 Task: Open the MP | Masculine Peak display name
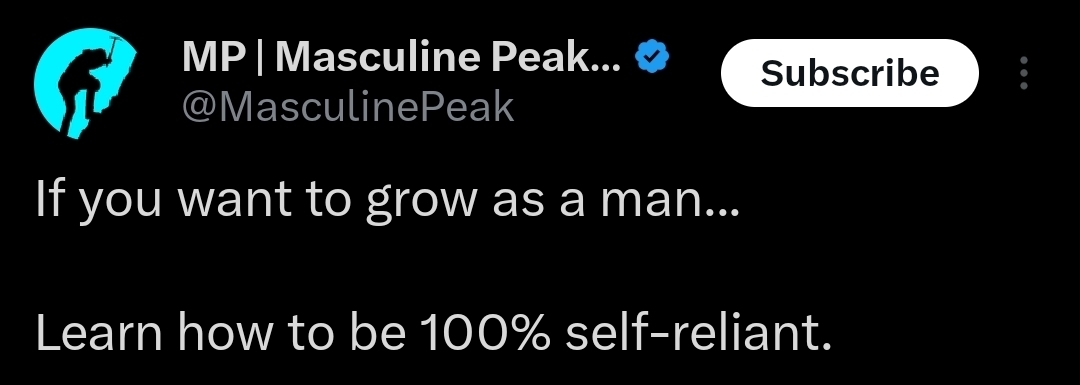click(x=402, y=57)
